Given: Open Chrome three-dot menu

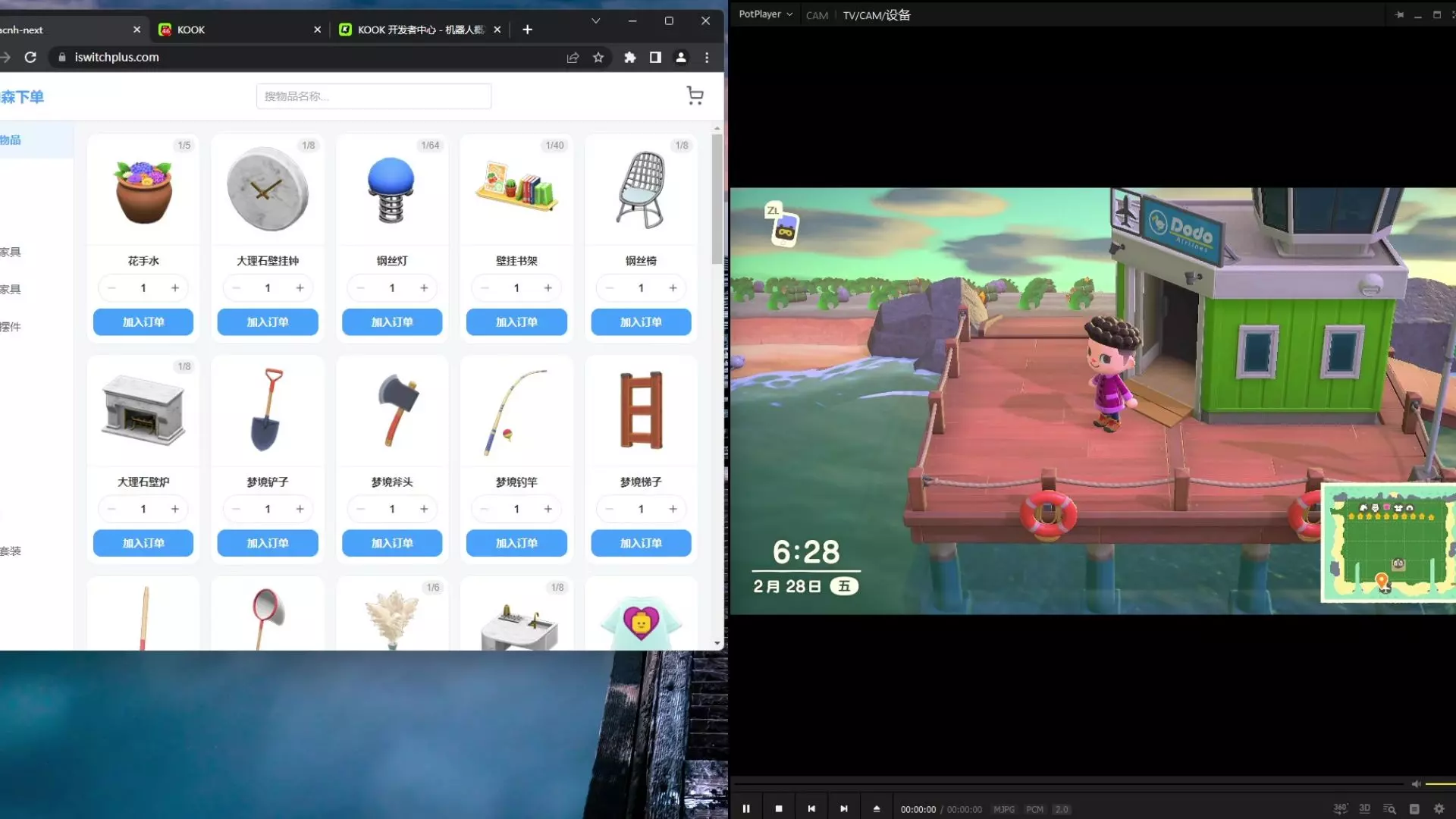Looking at the screenshot, I should (707, 58).
